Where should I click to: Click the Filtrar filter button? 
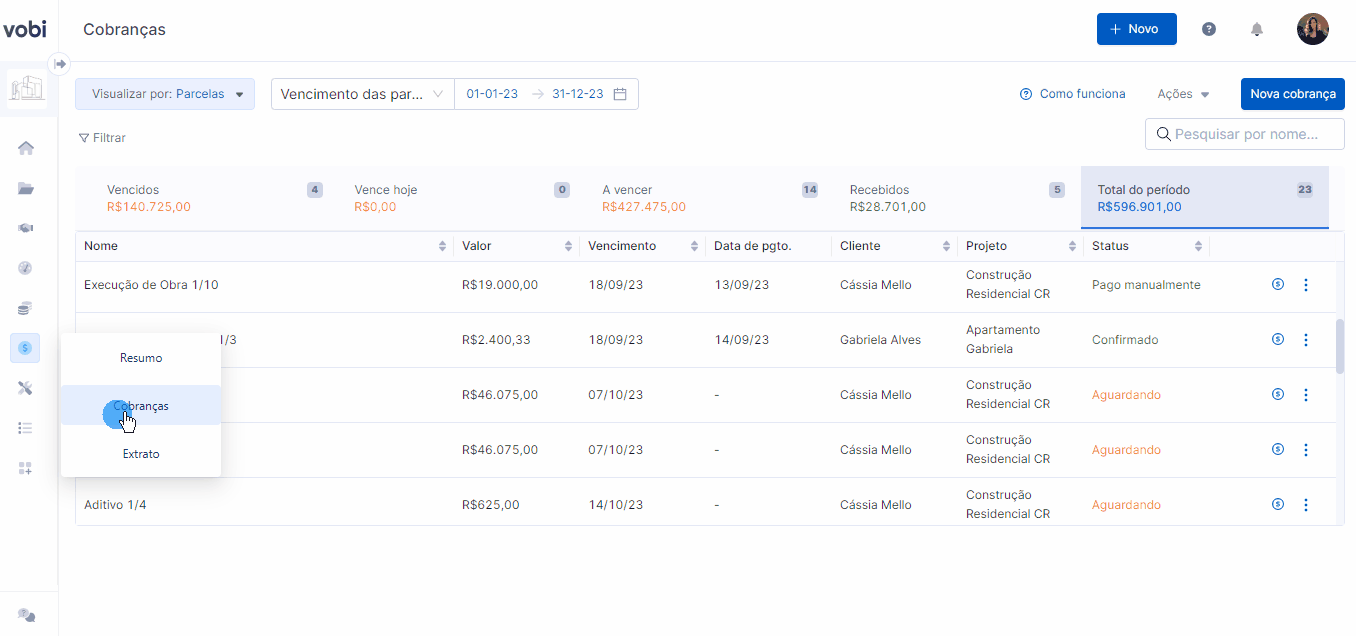pos(102,138)
